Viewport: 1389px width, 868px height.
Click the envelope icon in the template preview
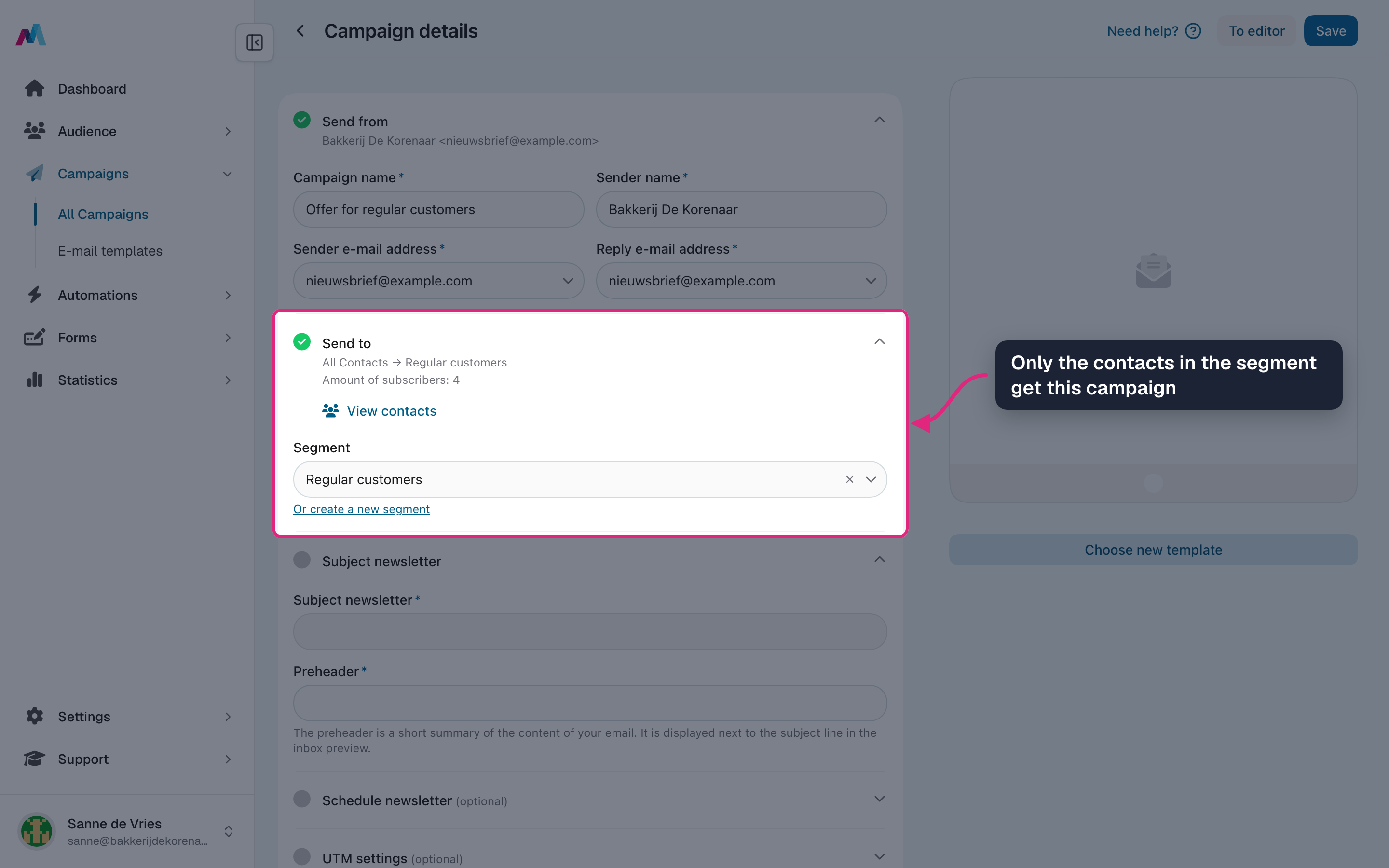(x=1153, y=271)
